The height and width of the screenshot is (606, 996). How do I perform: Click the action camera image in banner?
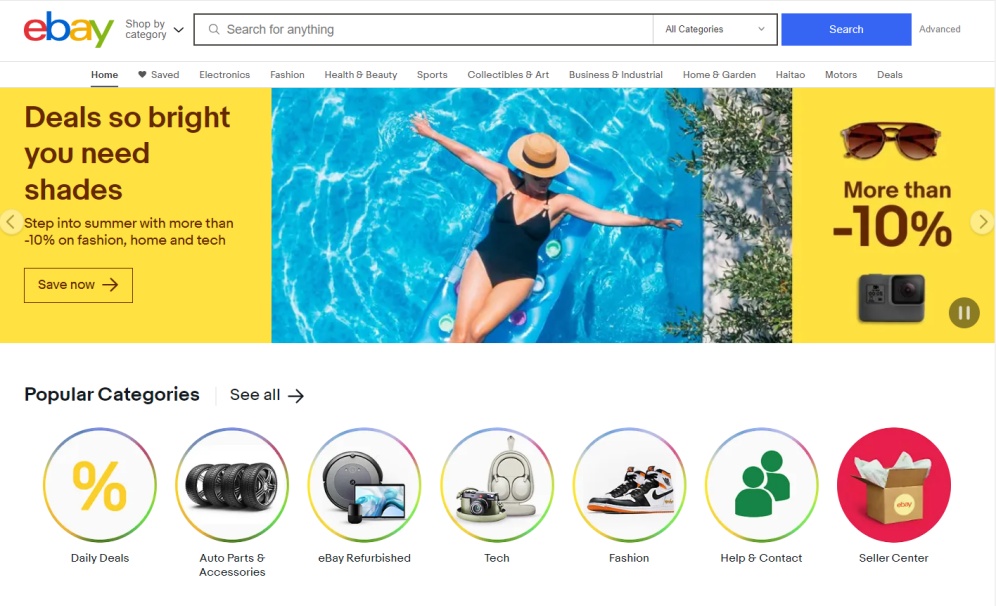[891, 298]
